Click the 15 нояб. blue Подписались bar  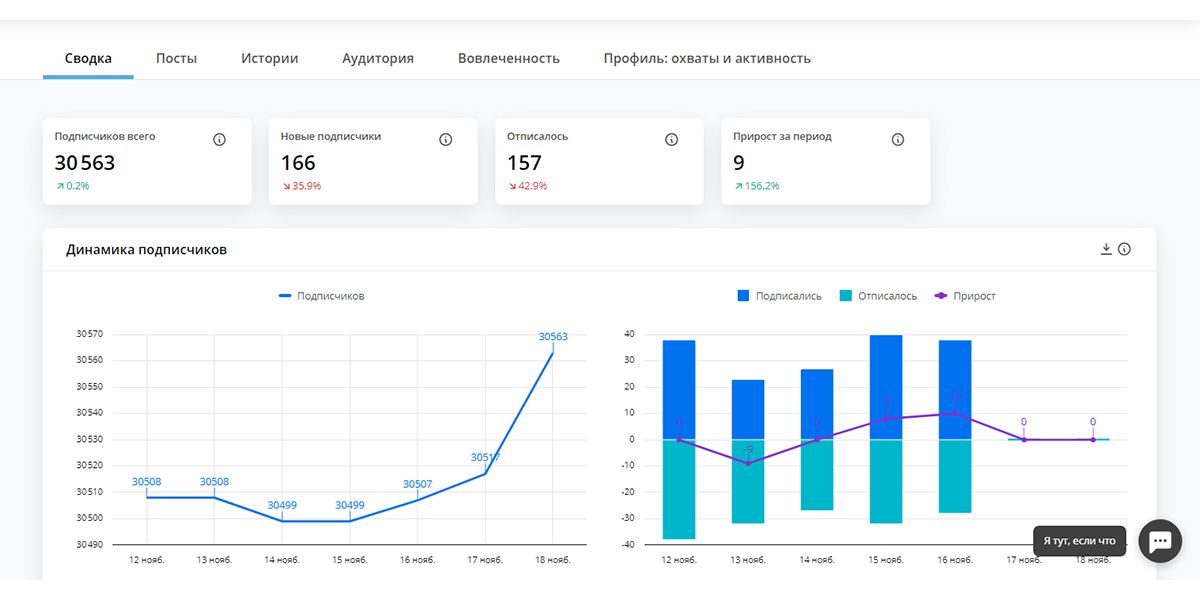click(886, 387)
